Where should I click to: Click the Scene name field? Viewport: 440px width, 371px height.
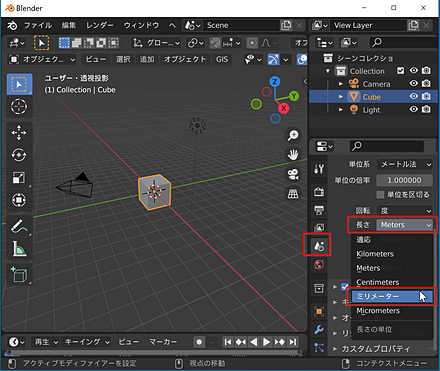[242, 25]
